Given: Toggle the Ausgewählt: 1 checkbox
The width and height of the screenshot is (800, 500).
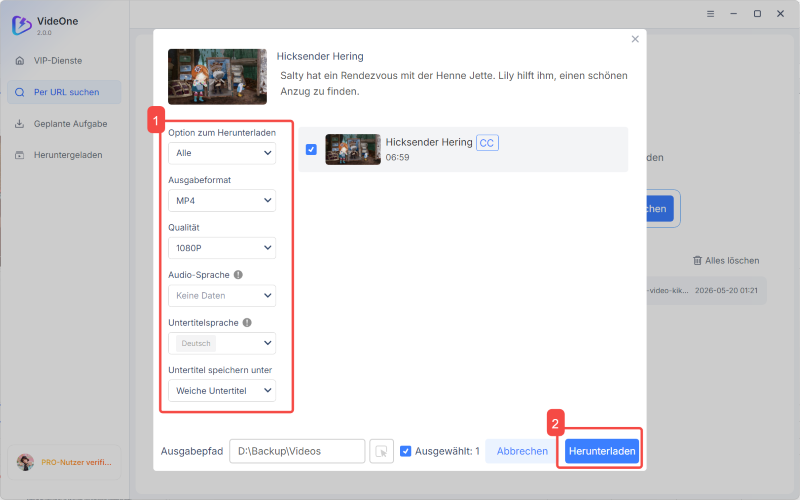Looking at the screenshot, I should click(x=406, y=451).
